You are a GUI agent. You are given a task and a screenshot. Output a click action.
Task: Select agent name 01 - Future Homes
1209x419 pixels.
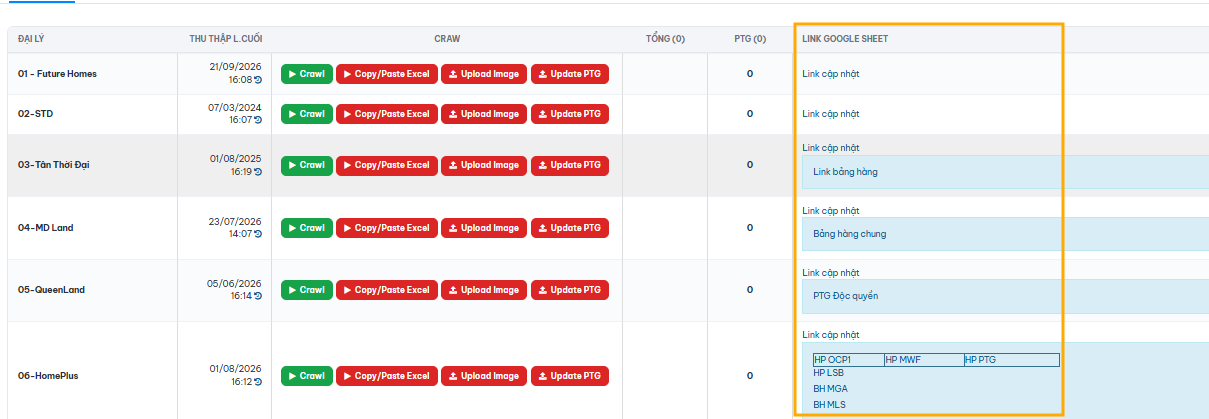[x=57, y=74]
